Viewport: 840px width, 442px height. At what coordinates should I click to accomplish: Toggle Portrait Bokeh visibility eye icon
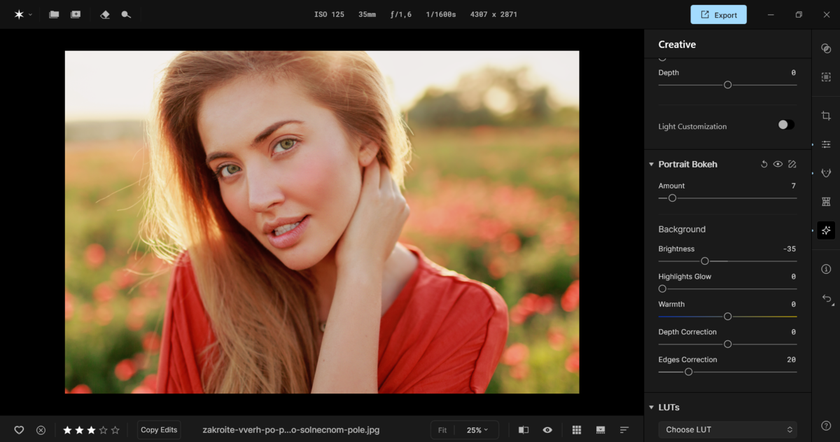778,164
